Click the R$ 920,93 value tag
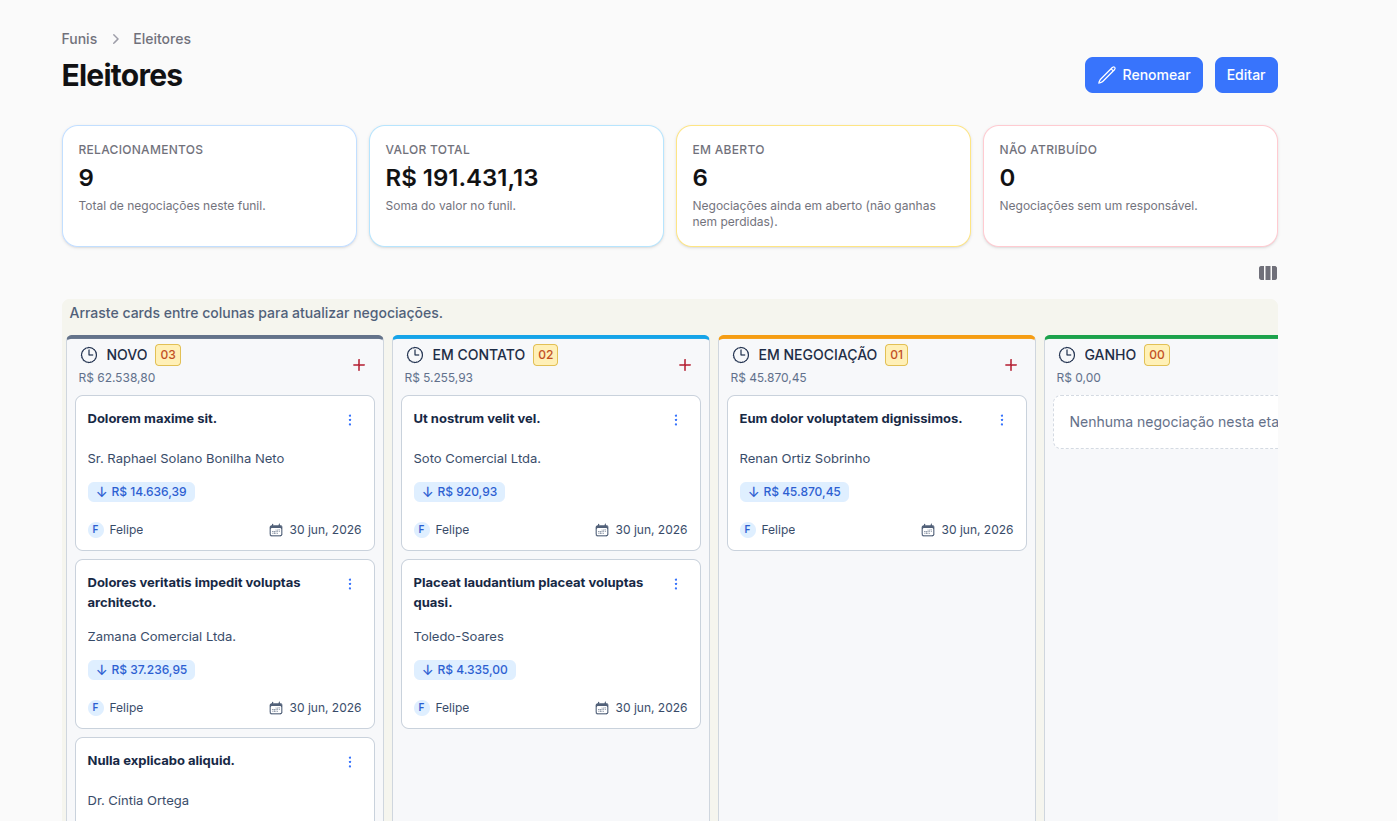The width and height of the screenshot is (1397, 821). coord(460,492)
